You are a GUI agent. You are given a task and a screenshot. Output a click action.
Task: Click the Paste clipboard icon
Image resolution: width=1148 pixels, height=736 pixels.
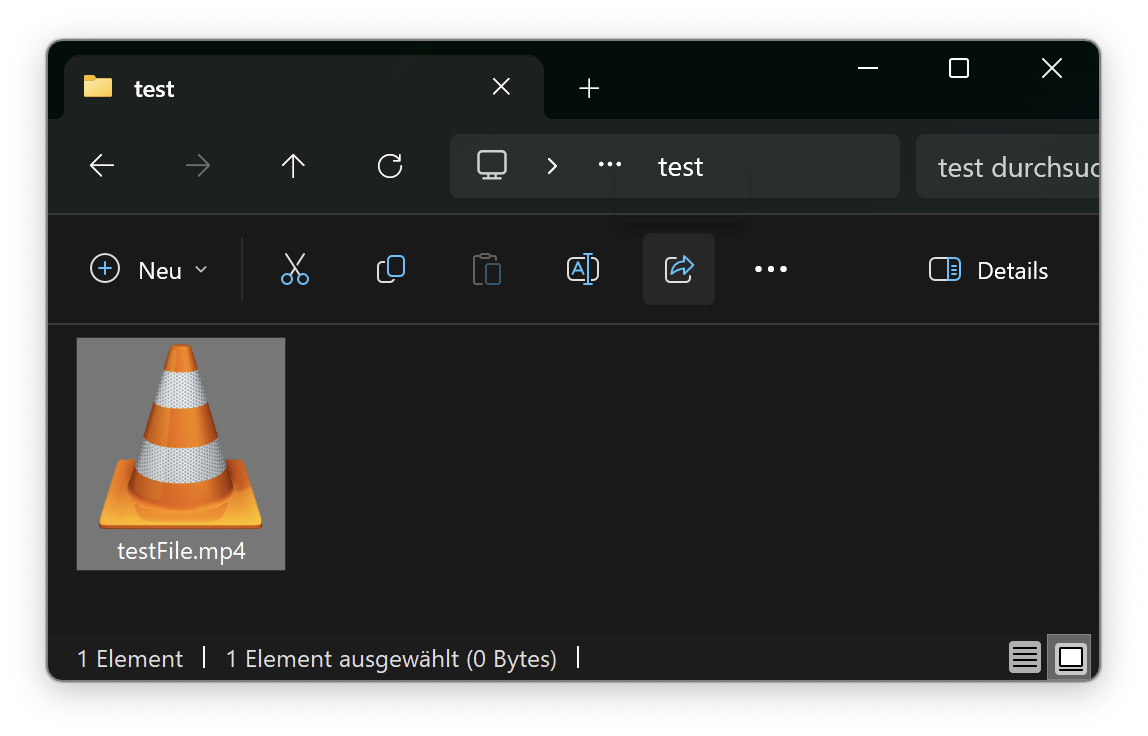tap(486, 269)
